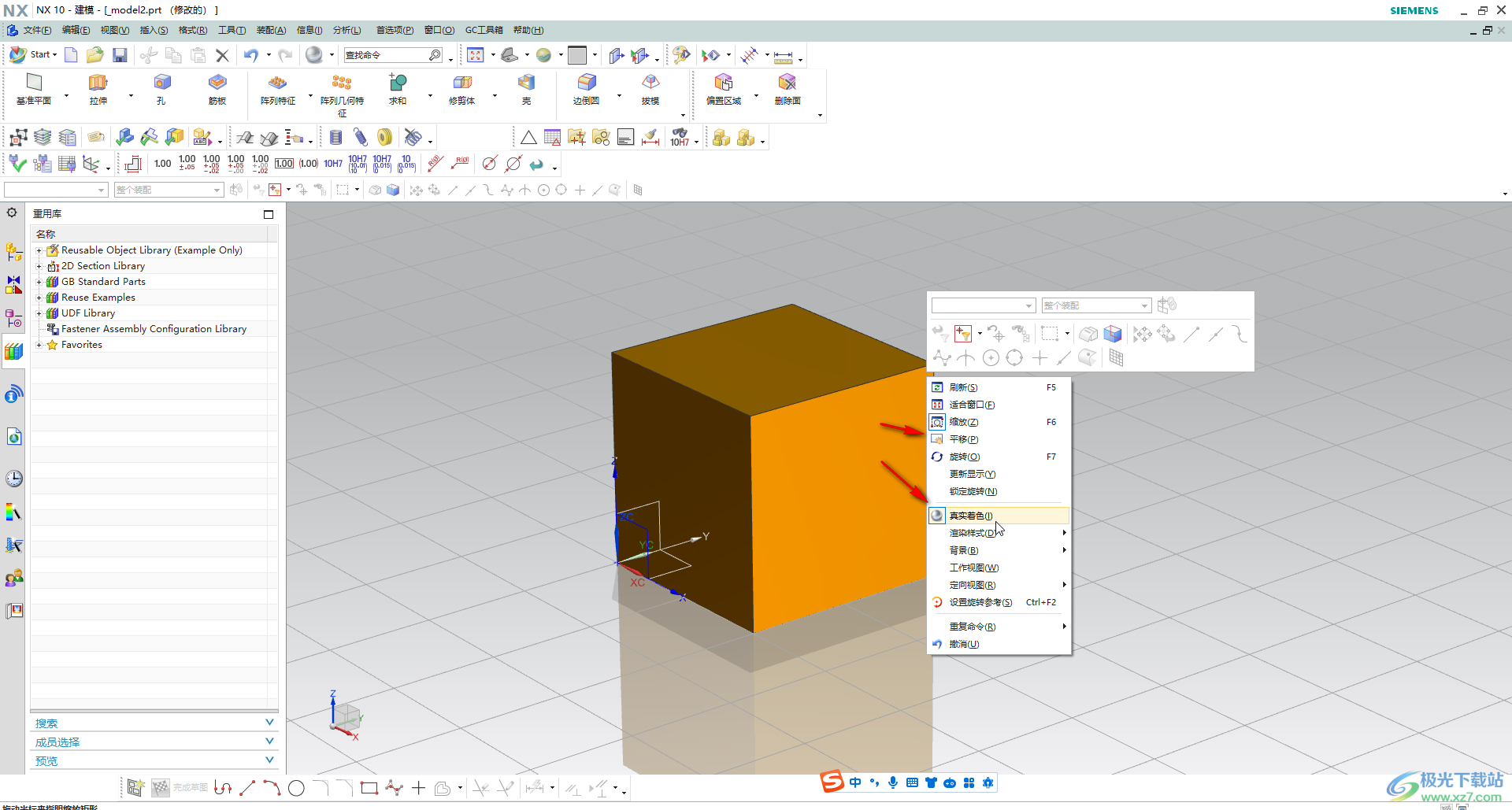Click 适合窗口 fit view entry
Viewport: 1512px width, 810px height.
[x=972, y=405]
